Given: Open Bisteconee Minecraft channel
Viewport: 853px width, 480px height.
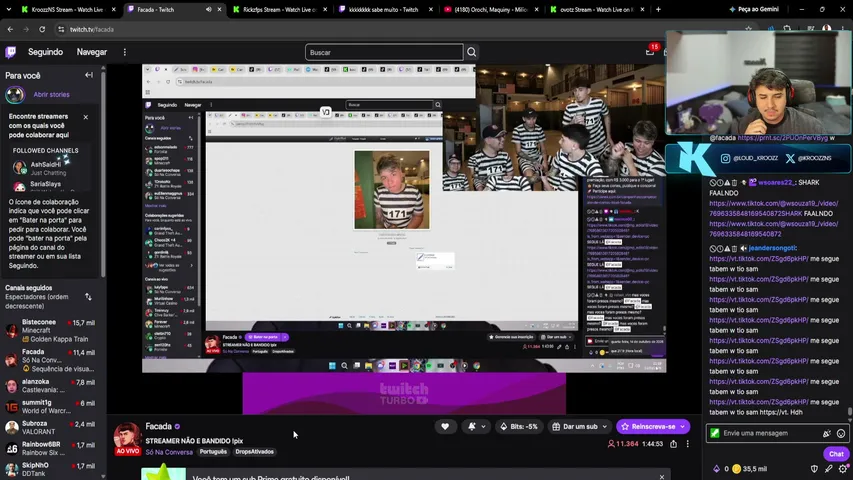Looking at the screenshot, I should (x=50, y=330).
